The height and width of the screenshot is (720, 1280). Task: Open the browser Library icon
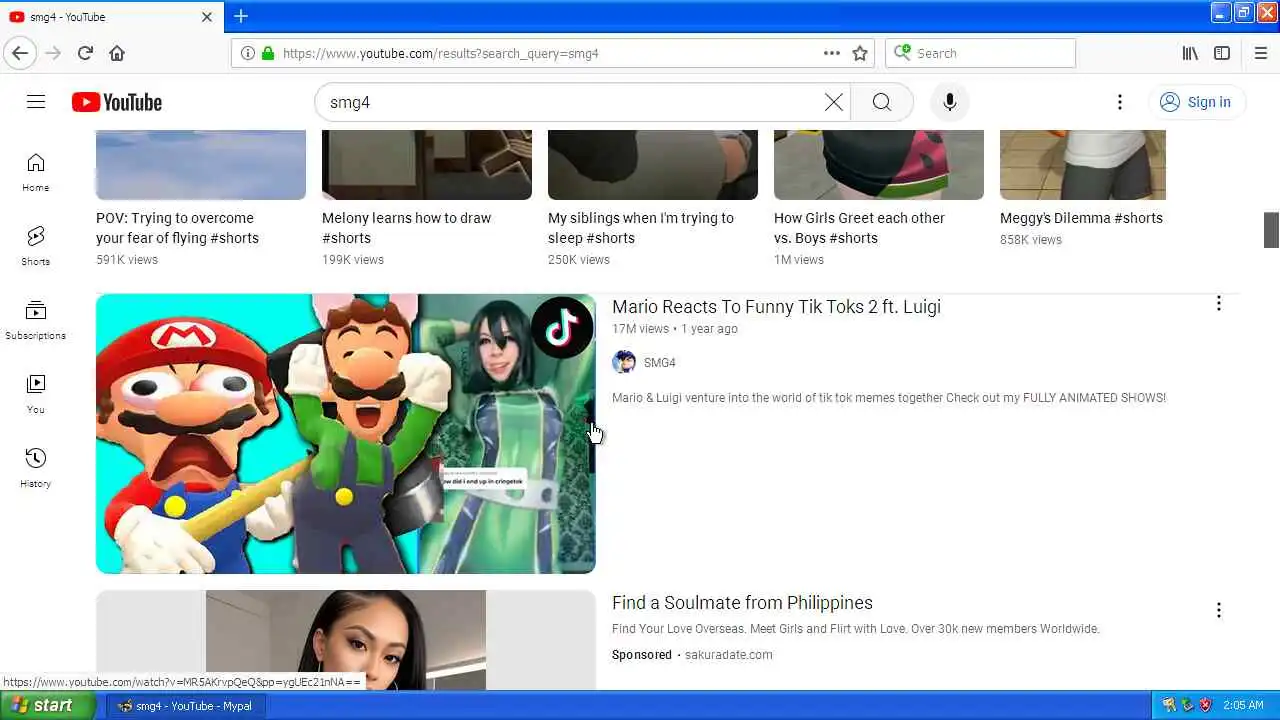[1190, 53]
